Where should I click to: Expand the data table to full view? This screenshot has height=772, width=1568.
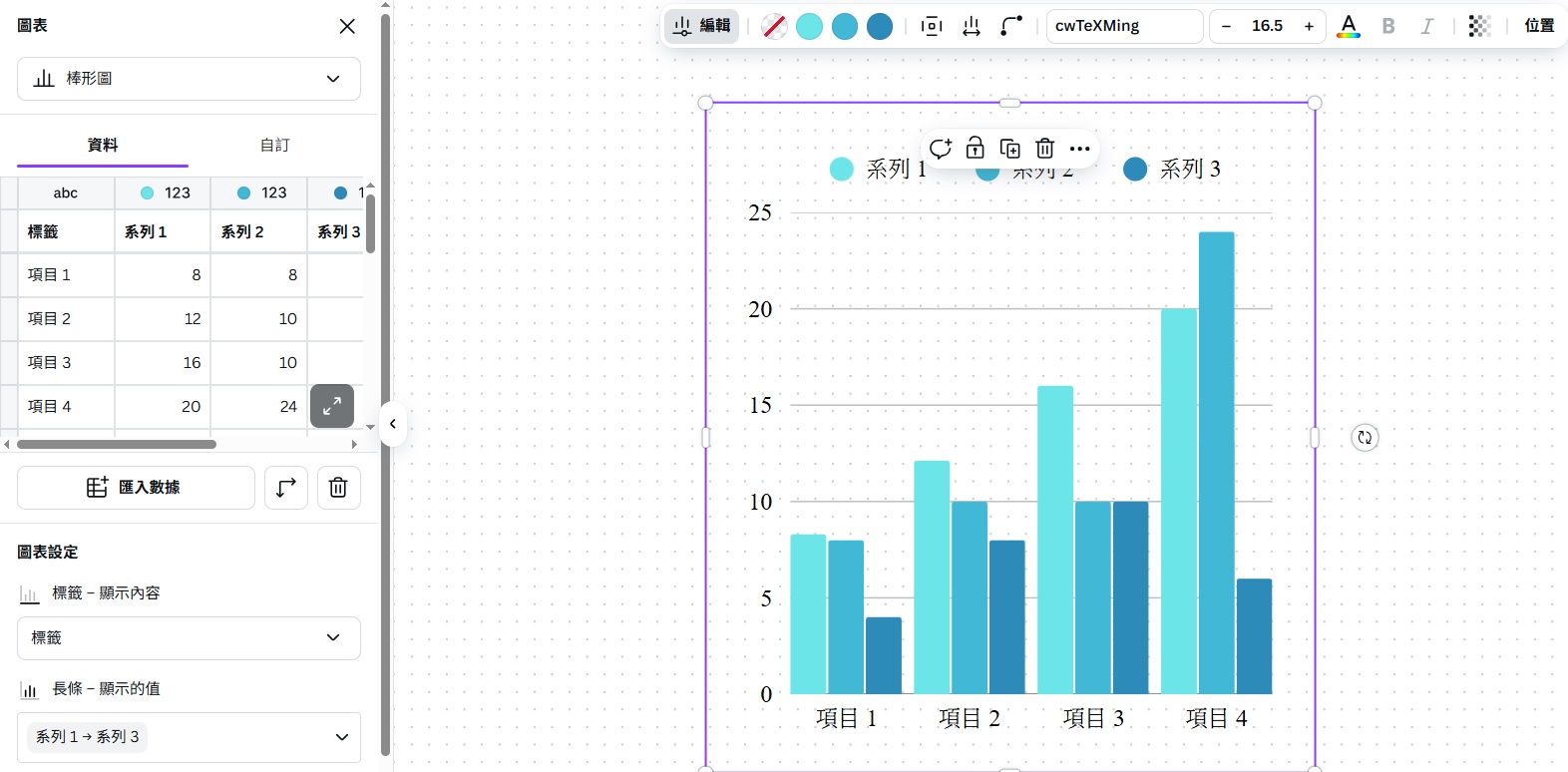click(332, 406)
